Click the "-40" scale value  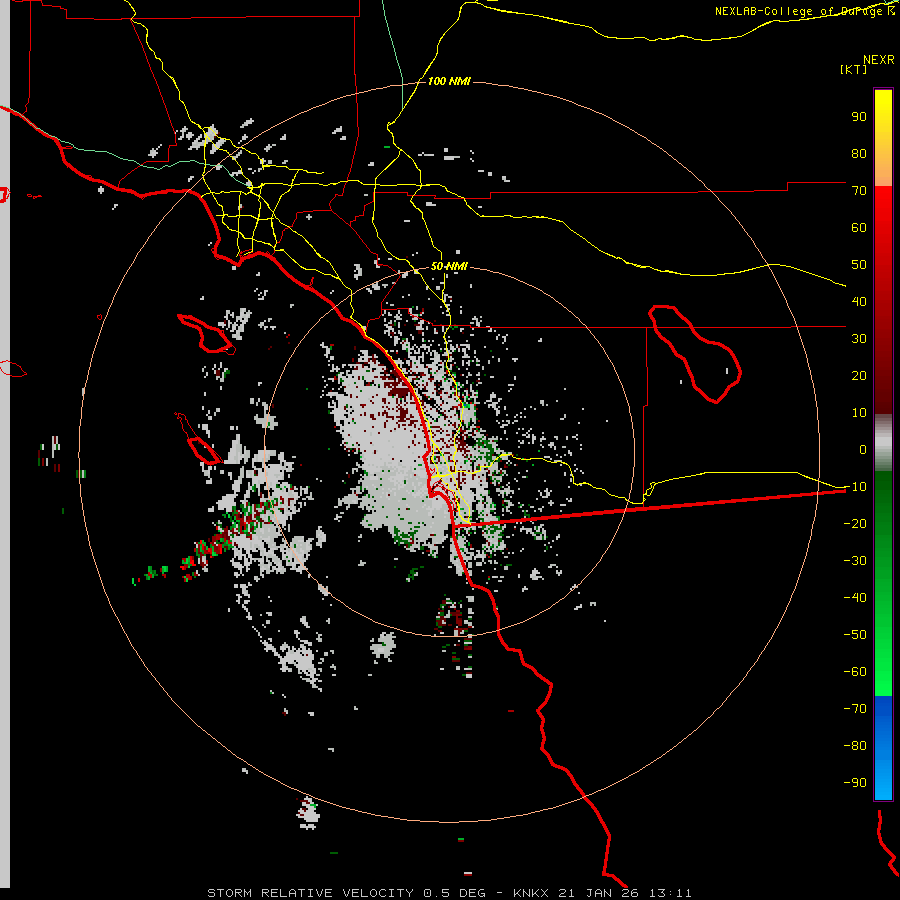(855, 598)
